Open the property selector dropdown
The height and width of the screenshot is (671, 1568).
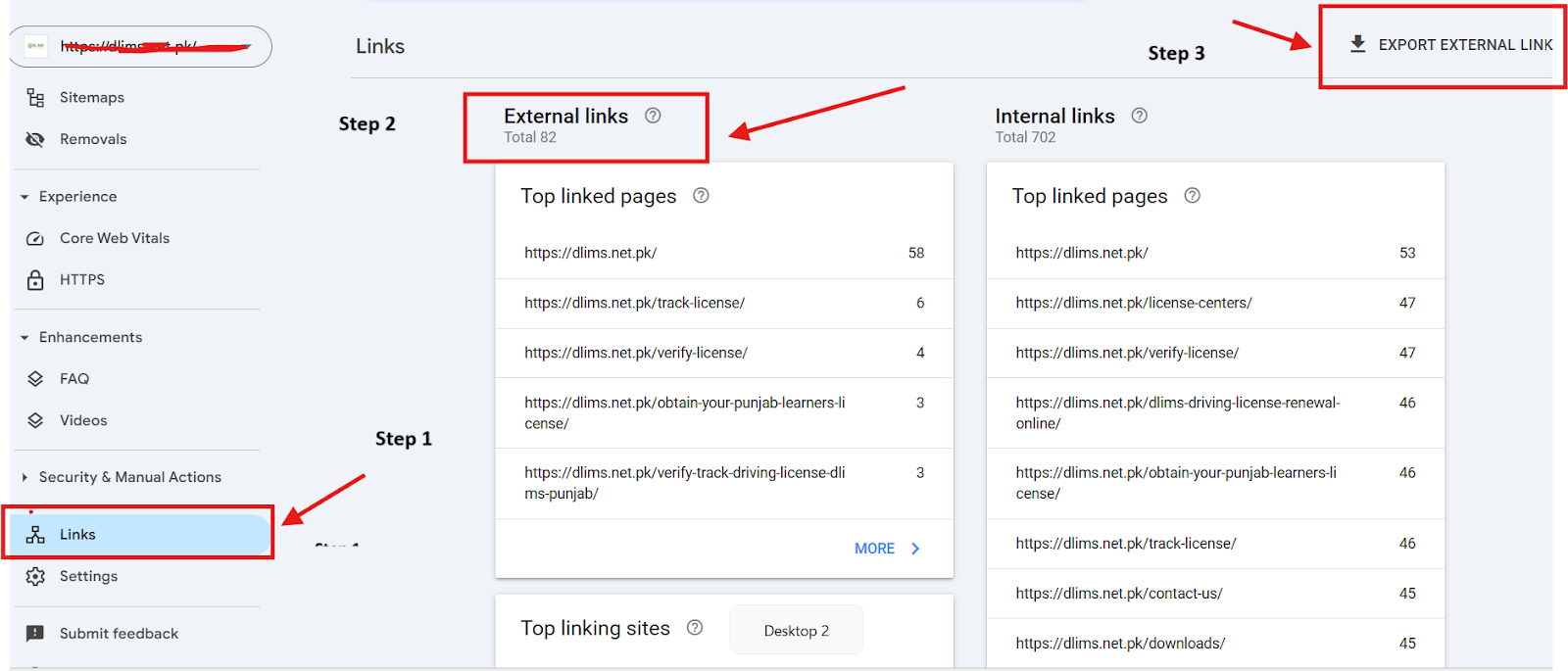141,46
